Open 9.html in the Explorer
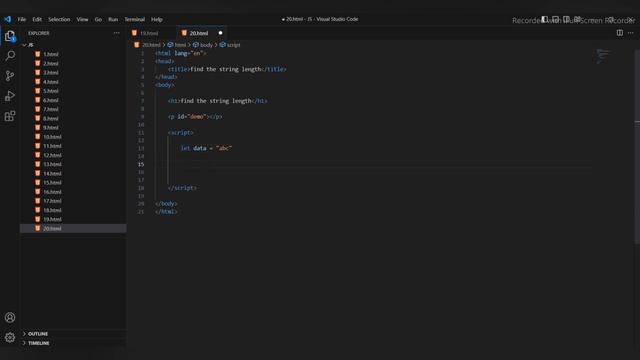This screenshot has height=360, width=640. click(73, 128)
